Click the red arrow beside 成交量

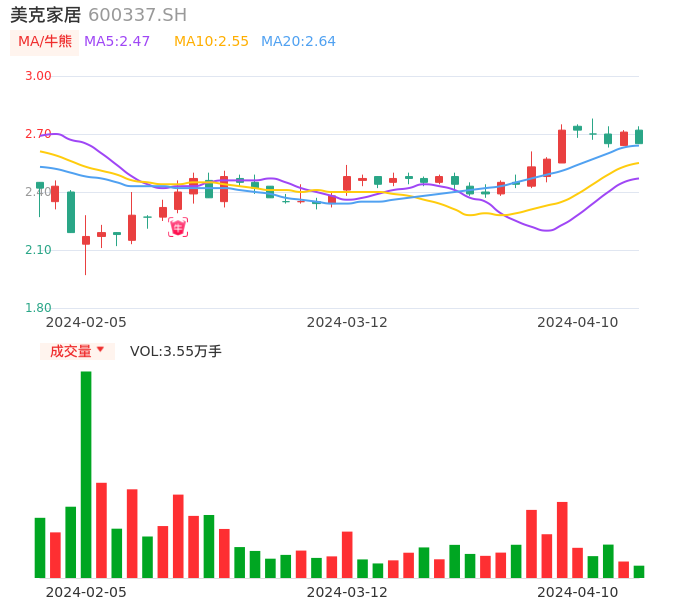pos(100,350)
